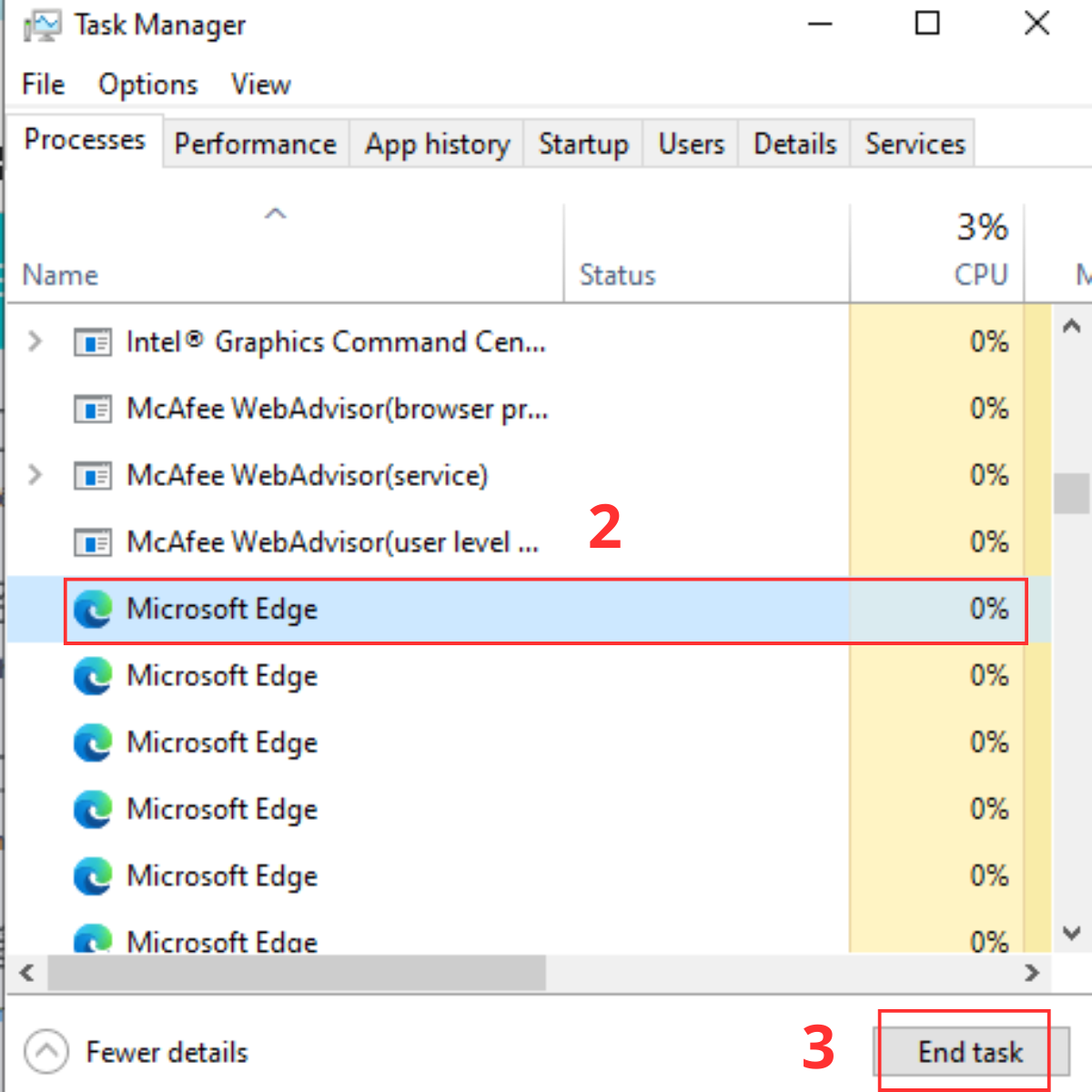The width and height of the screenshot is (1092, 1092).
Task: Click the McAfee WebAdvisor(user level process icon
Action: point(92,543)
